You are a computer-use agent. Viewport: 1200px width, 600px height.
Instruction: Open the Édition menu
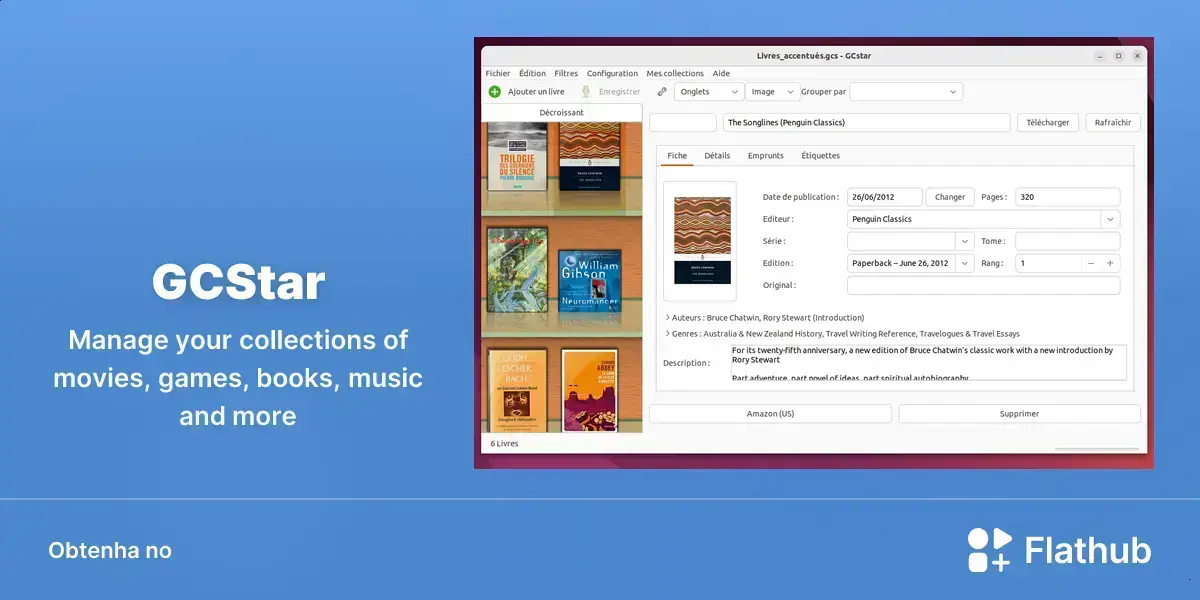coord(532,73)
